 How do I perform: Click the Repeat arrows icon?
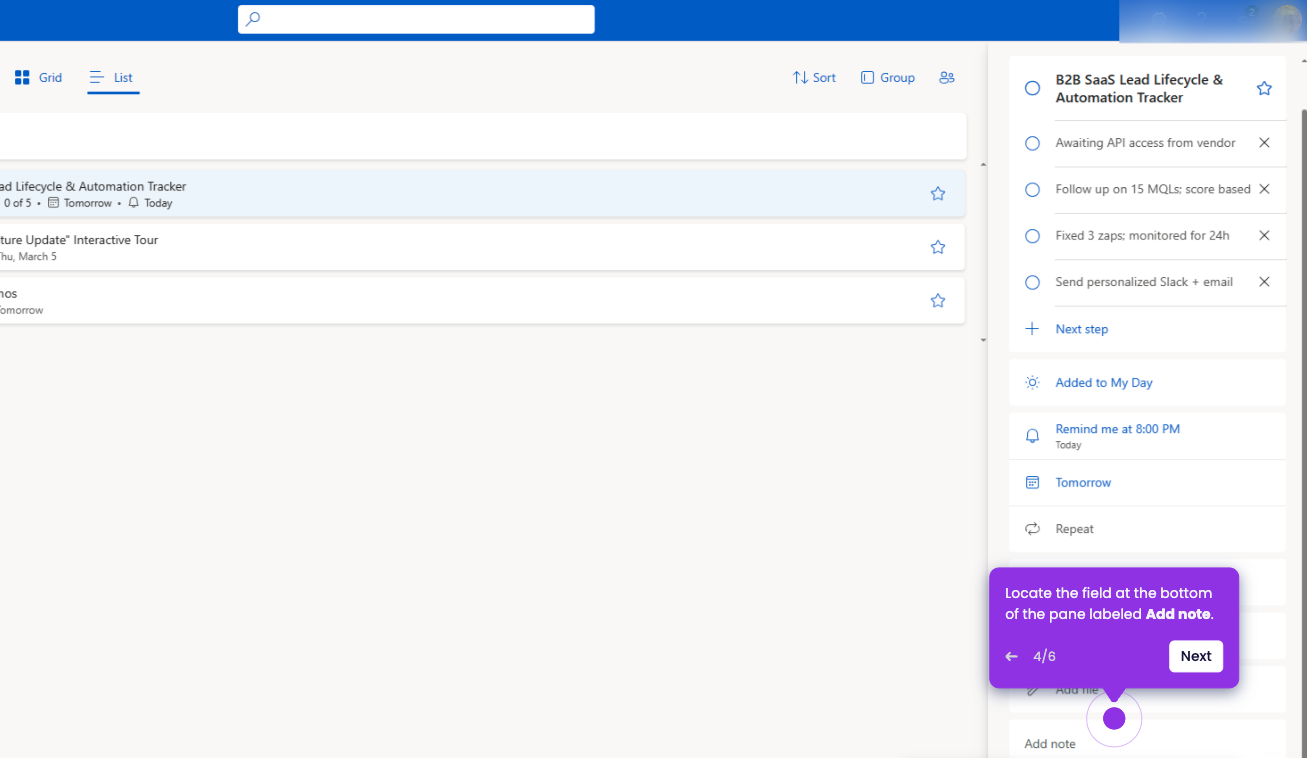pos(1033,529)
